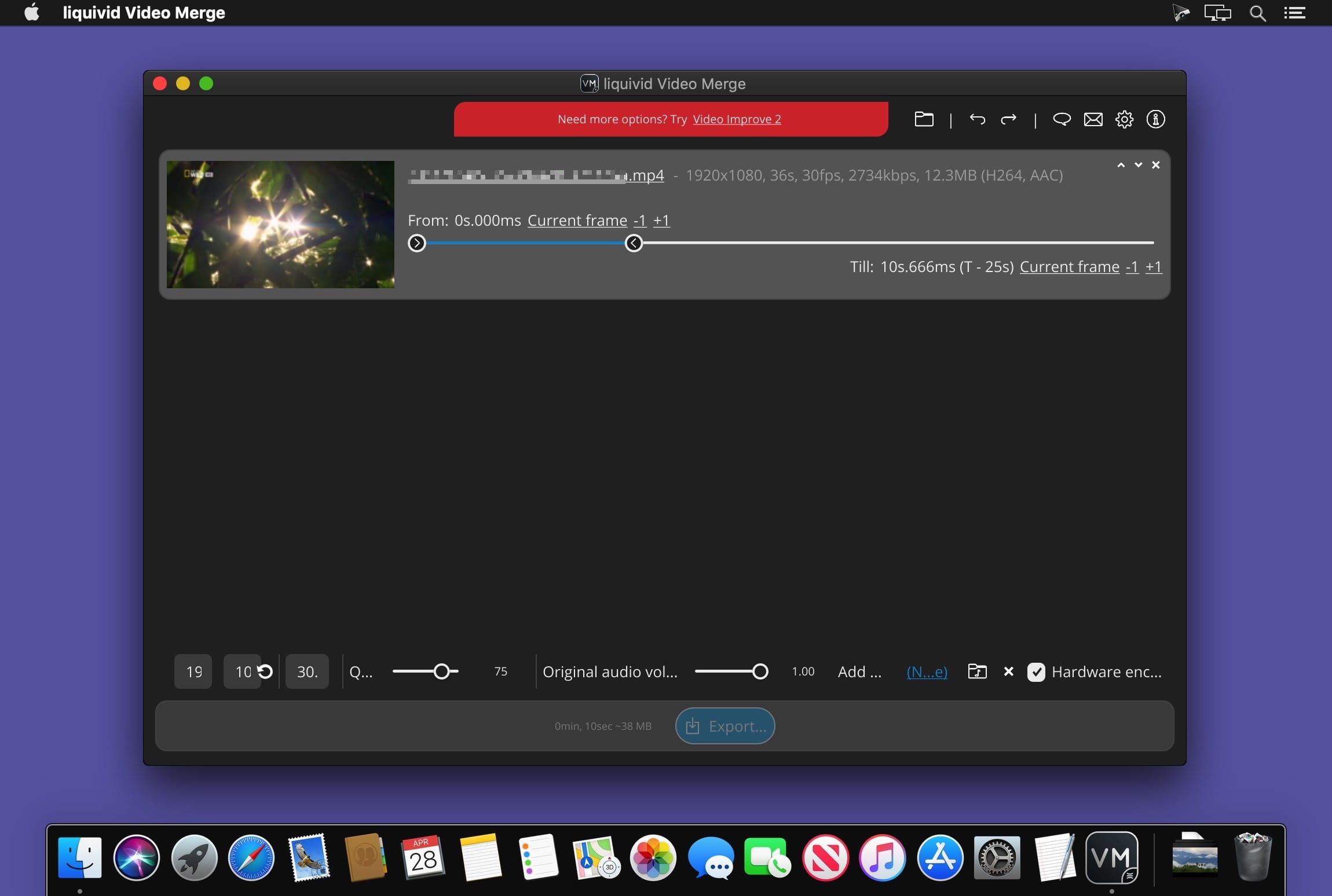
Task: Step the Till point back one frame
Action: [x=1132, y=267]
